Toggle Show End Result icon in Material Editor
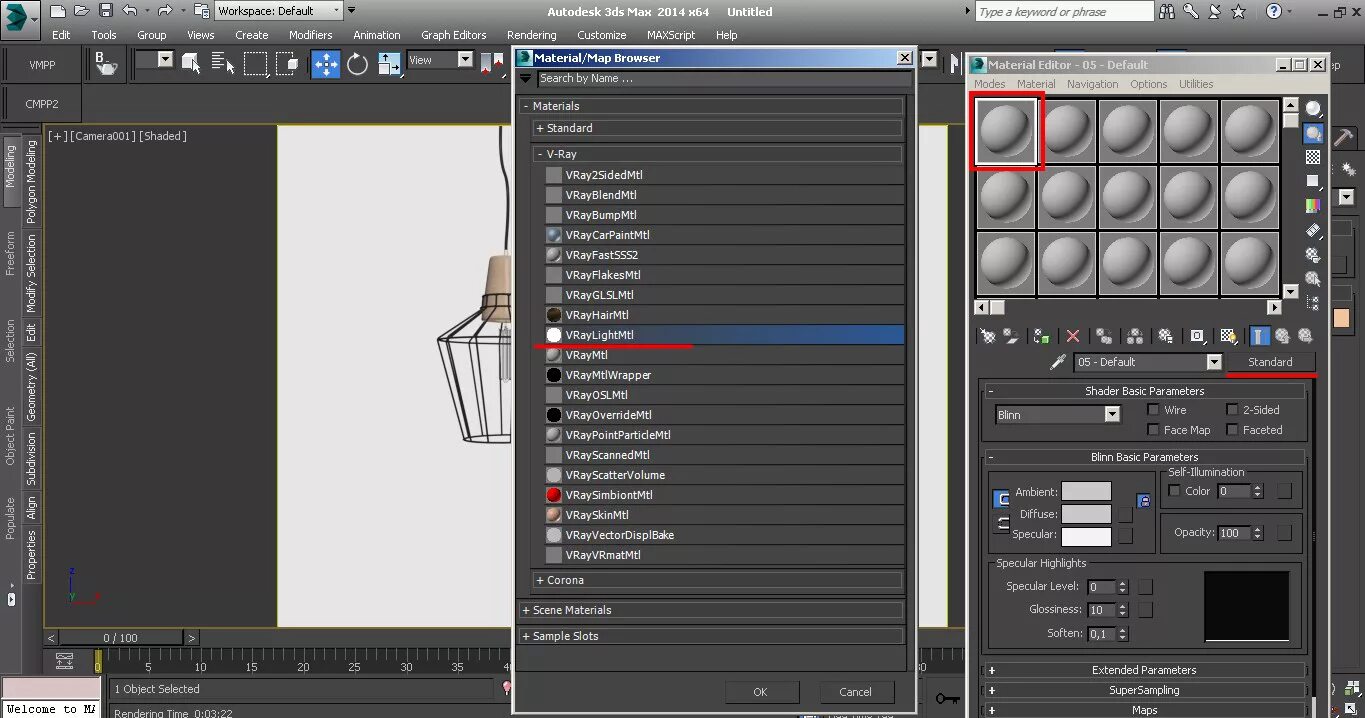The image size is (1365, 718). point(1260,337)
